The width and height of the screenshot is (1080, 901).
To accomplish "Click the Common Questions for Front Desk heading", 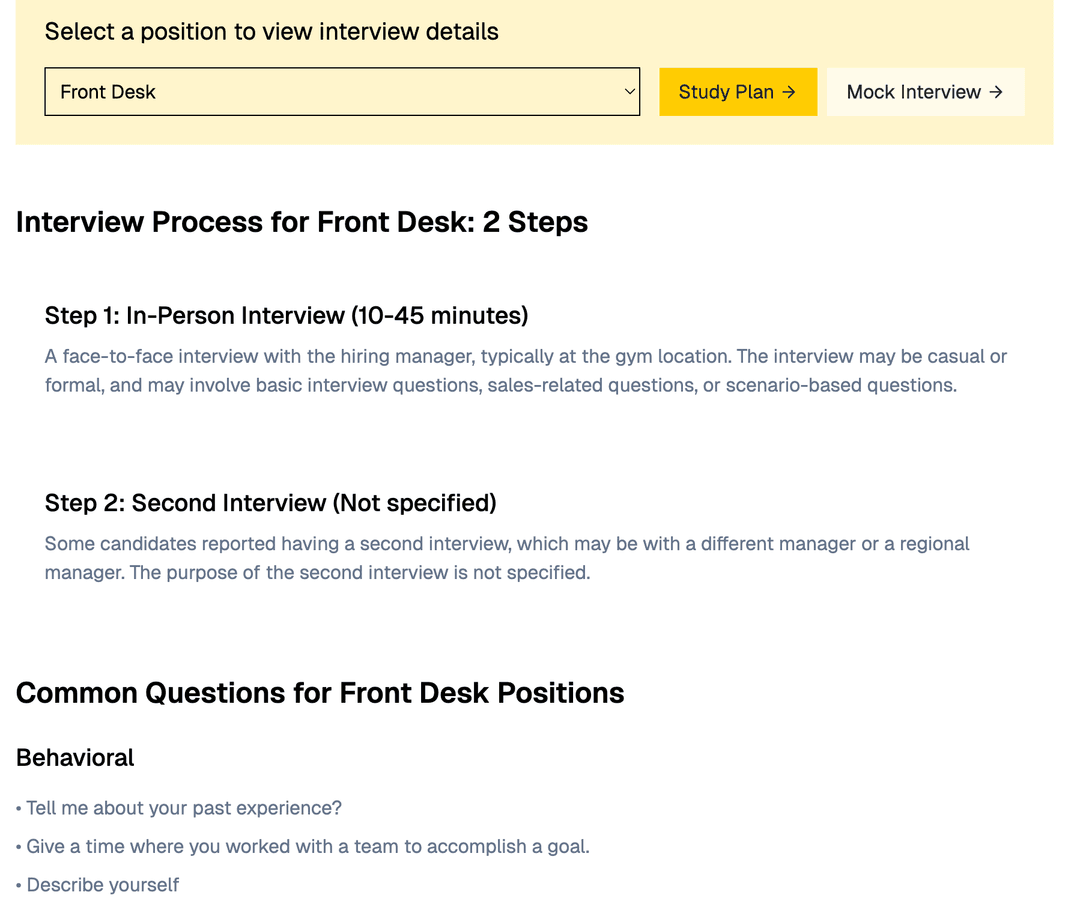I will [x=320, y=693].
